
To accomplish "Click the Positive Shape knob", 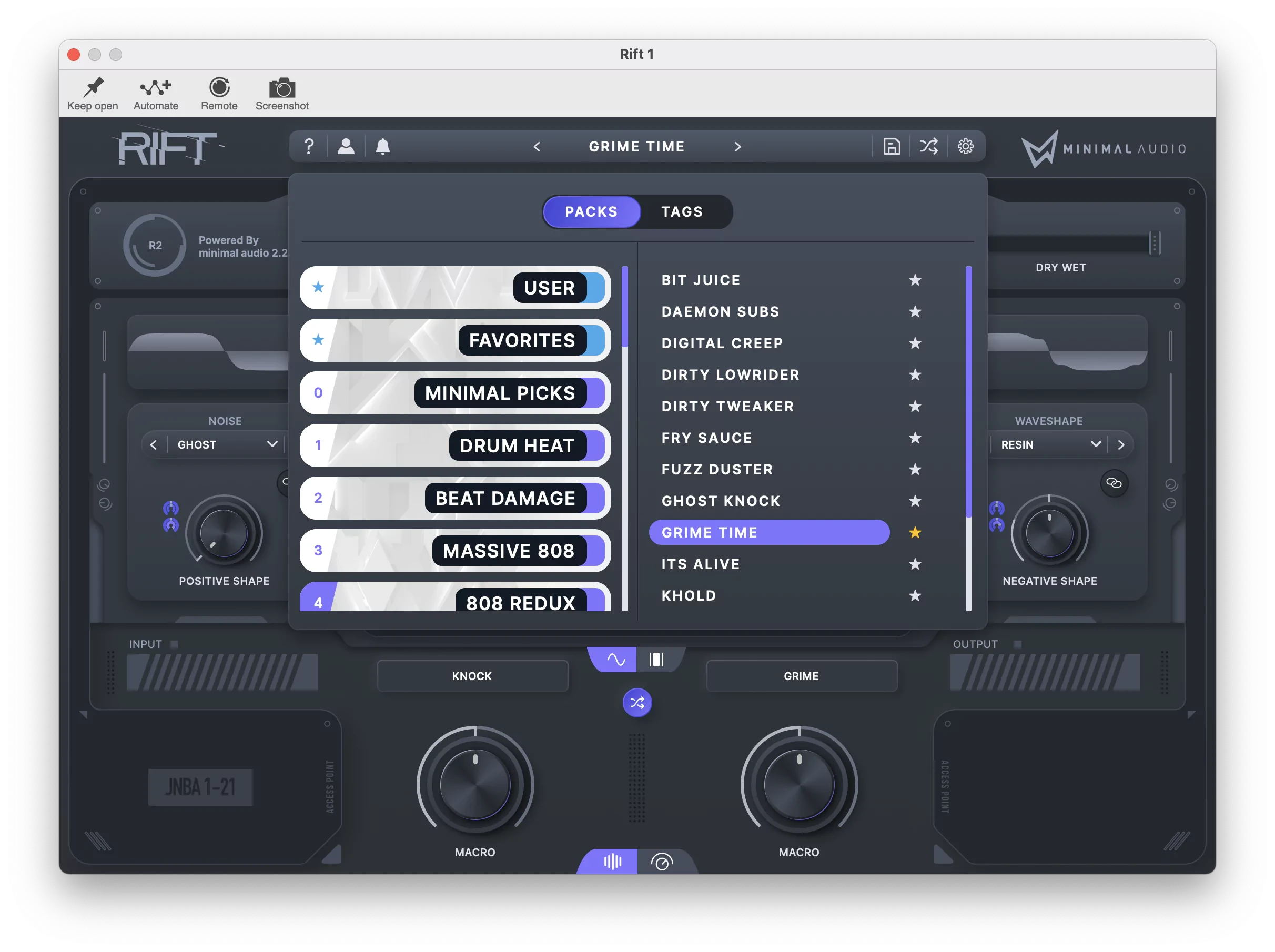I will [x=224, y=532].
